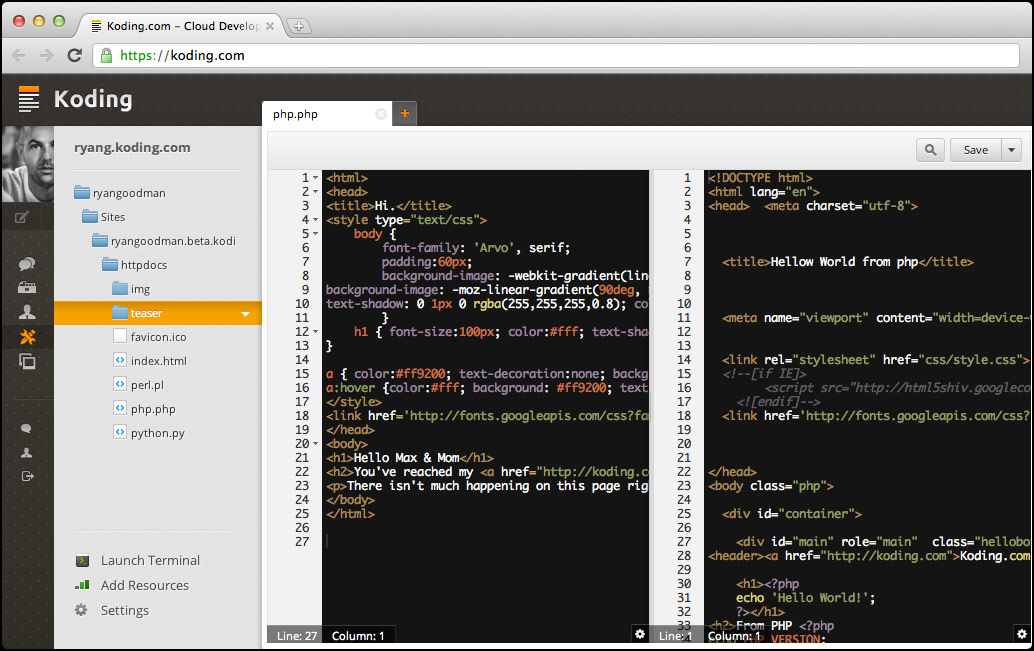The height and width of the screenshot is (651, 1034).
Task: Select the Develop tools icon
Action: tap(27, 336)
